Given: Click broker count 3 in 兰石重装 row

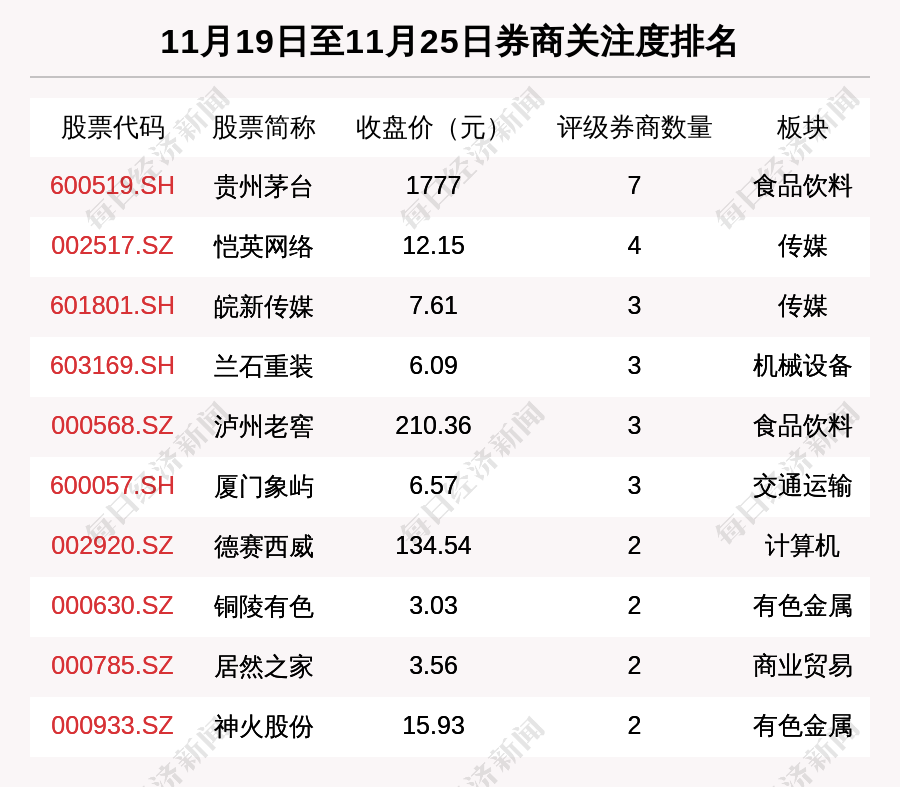Looking at the screenshot, I should coord(634,366).
